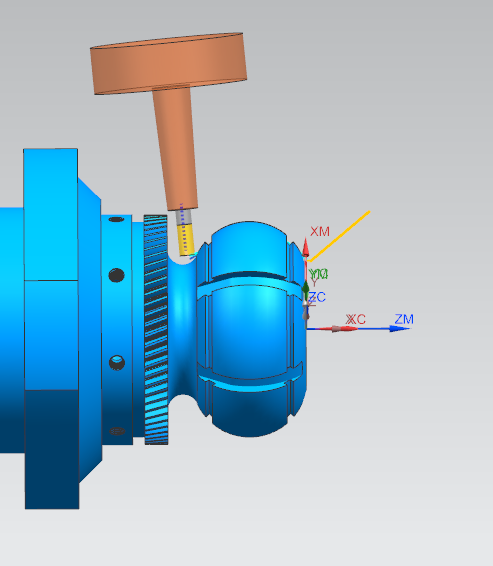Pick the yellow diagonal vector line

339,236
